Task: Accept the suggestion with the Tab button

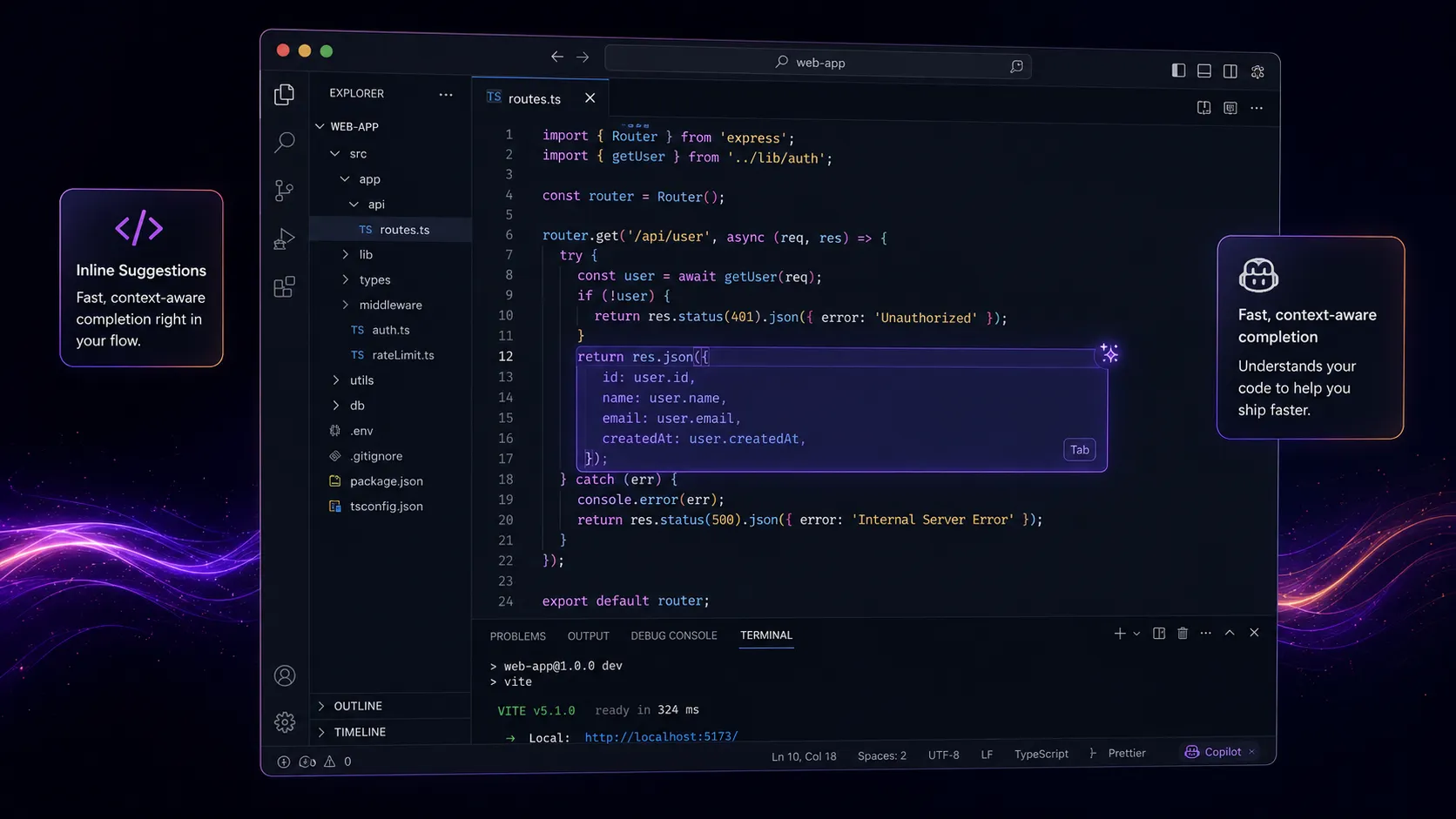Action: point(1080,450)
